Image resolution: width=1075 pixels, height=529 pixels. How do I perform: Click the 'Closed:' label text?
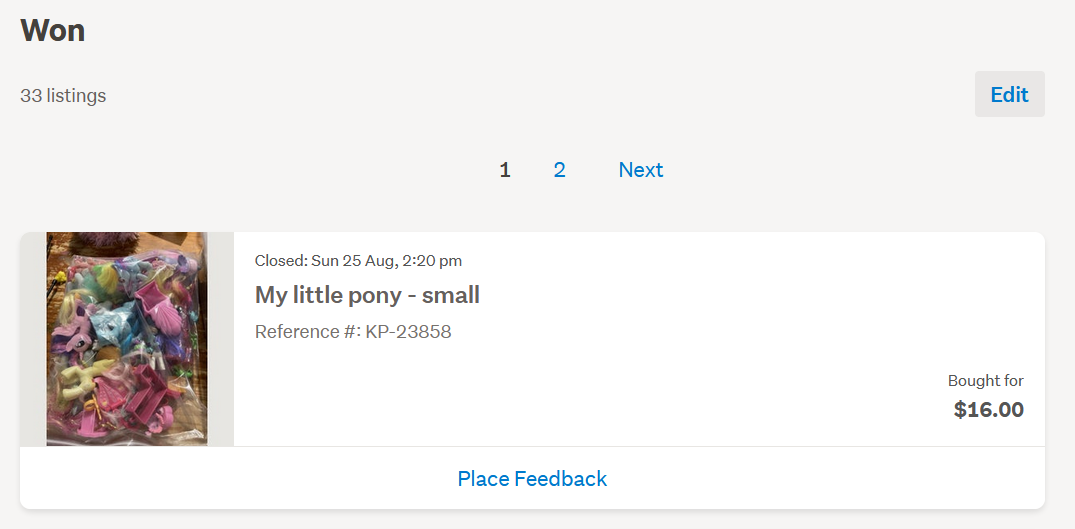[280, 261]
